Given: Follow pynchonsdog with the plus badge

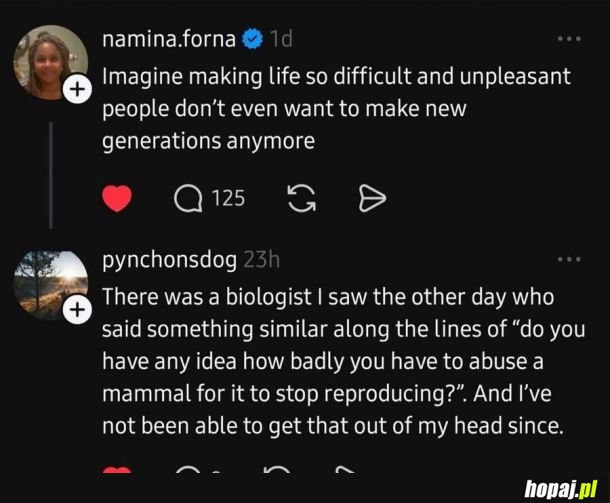Looking at the screenshot, I should pos(77,310).
